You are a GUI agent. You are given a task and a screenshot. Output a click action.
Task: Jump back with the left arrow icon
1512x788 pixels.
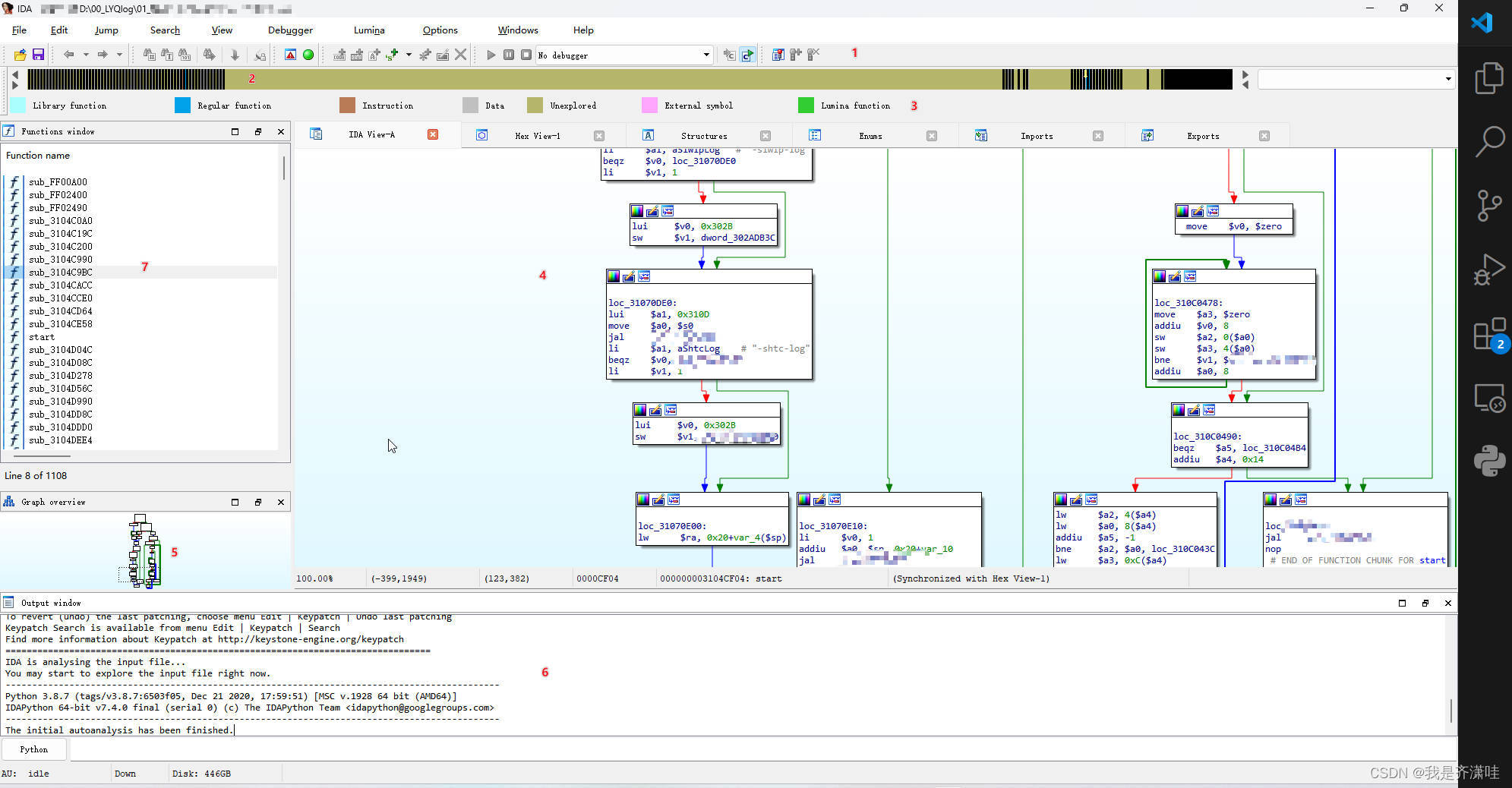(69, 55)
